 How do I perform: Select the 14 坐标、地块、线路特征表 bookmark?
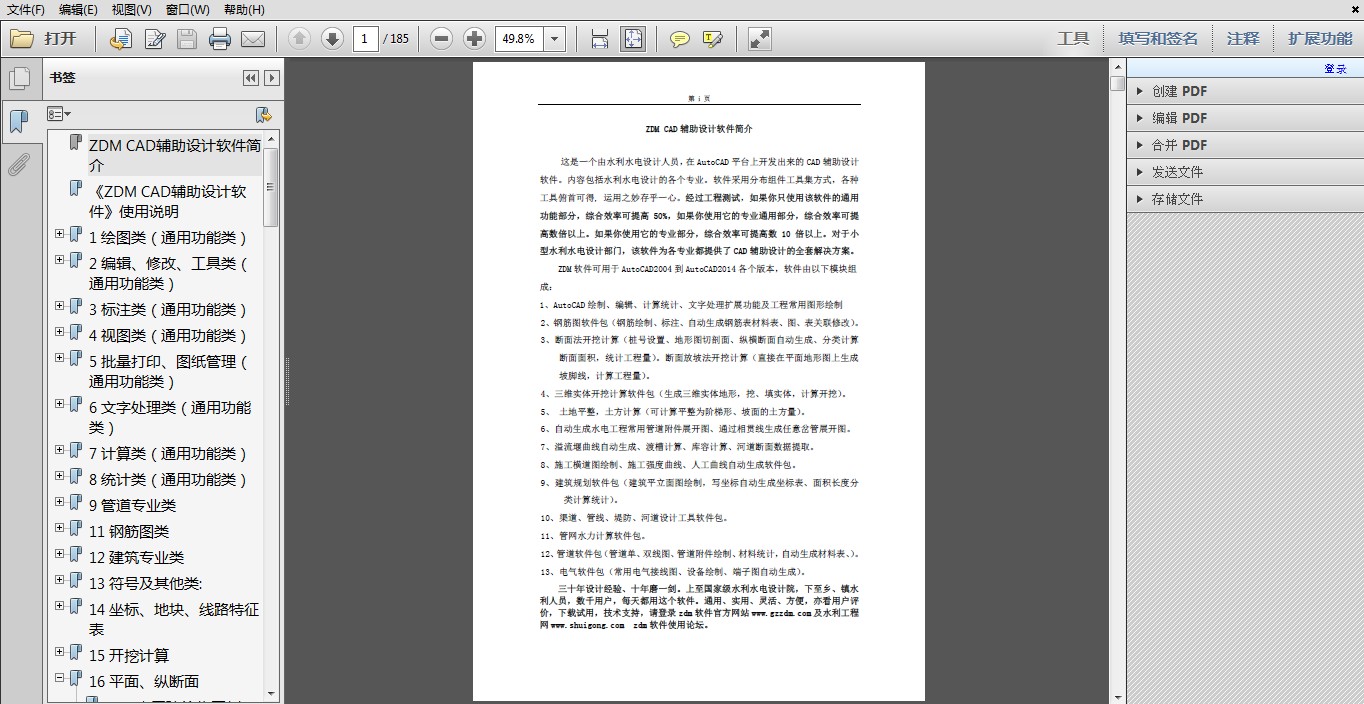pos(173,619)
